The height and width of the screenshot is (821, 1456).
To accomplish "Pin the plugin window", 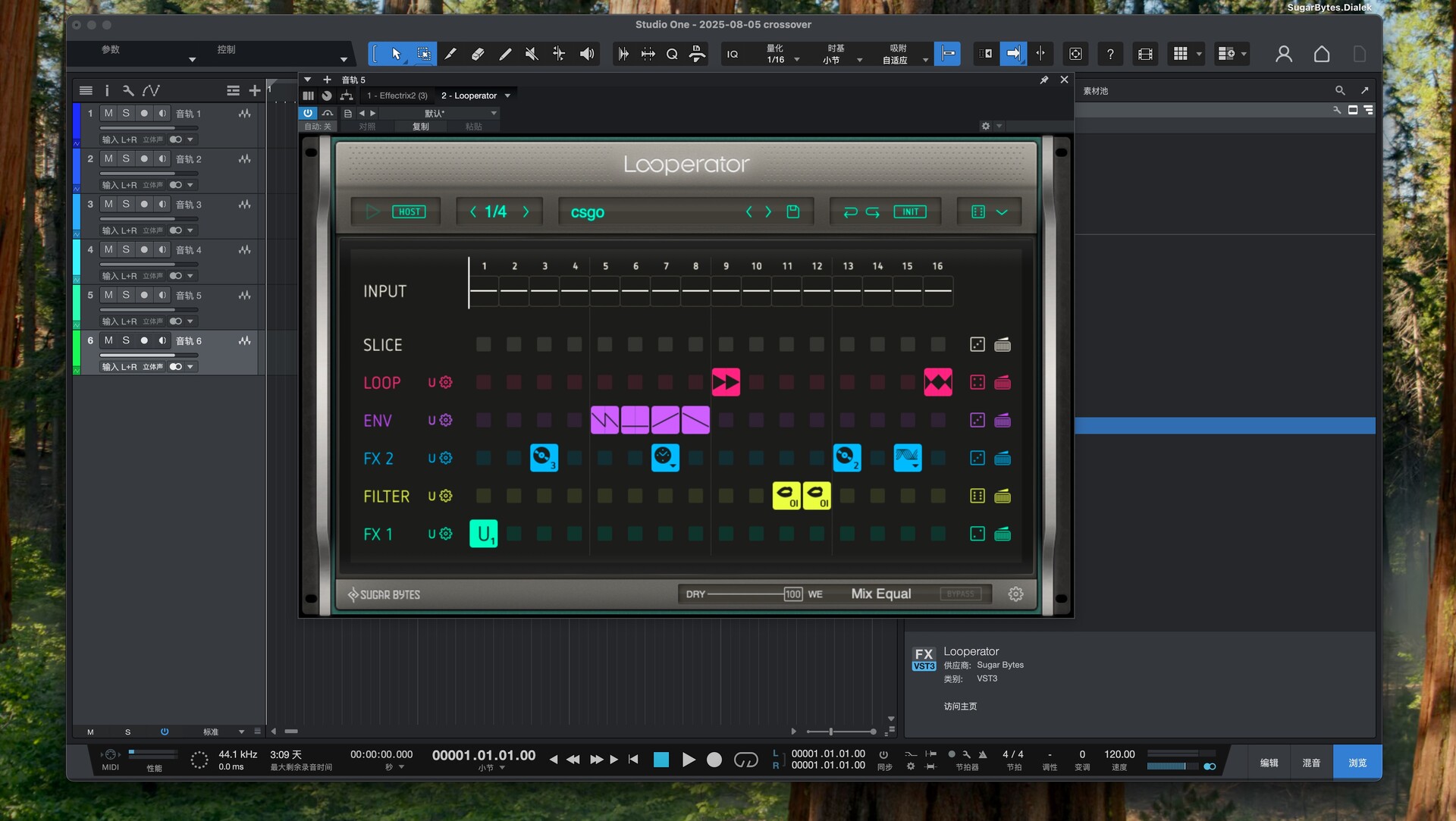I will pos(1044,80).
